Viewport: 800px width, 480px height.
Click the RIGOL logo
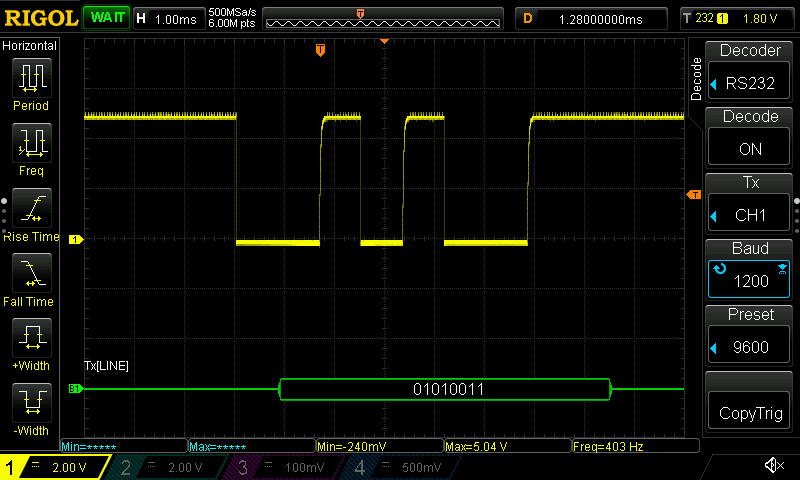pos(41,18)
